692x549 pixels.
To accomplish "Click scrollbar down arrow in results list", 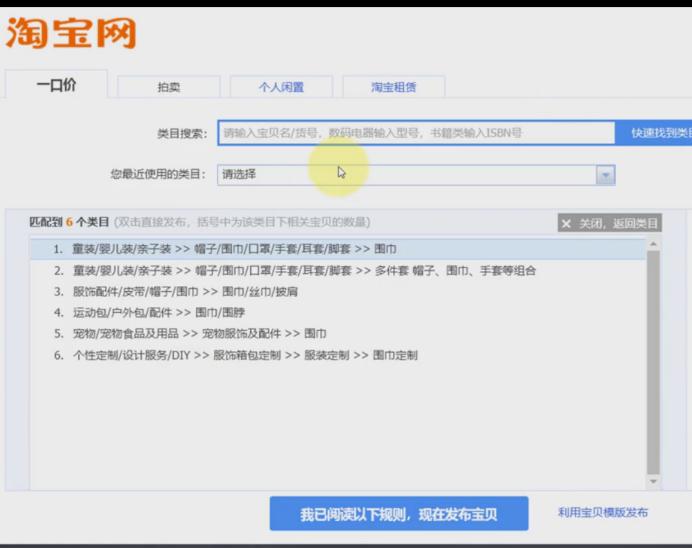I will tap(654, 481).
